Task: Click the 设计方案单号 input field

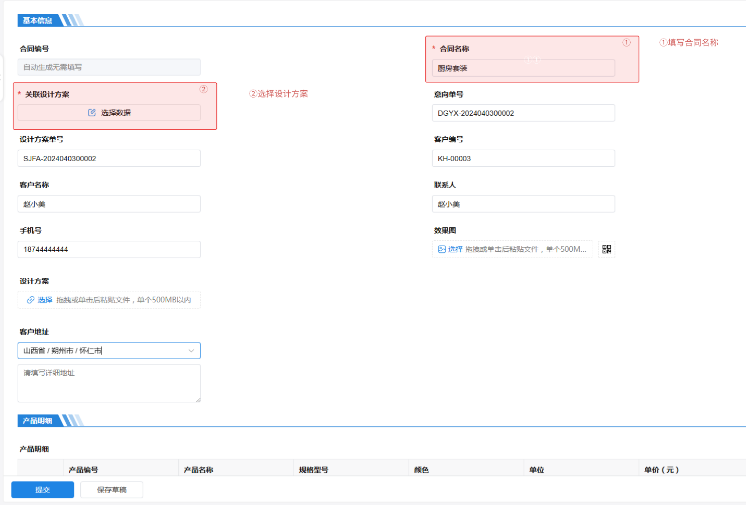Action: coord(109,158)
